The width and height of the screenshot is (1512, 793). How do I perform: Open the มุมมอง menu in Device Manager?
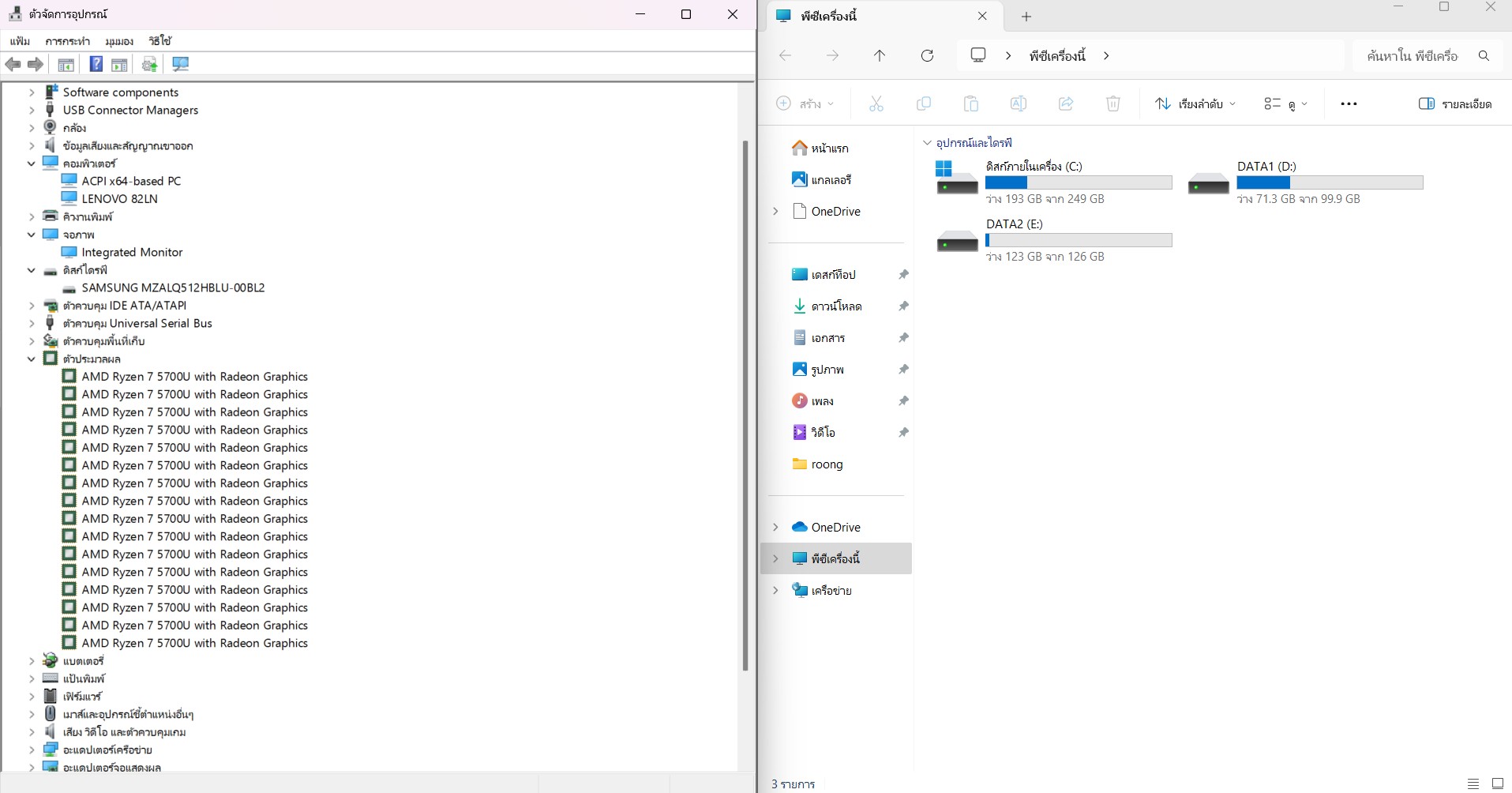point(118,41)
